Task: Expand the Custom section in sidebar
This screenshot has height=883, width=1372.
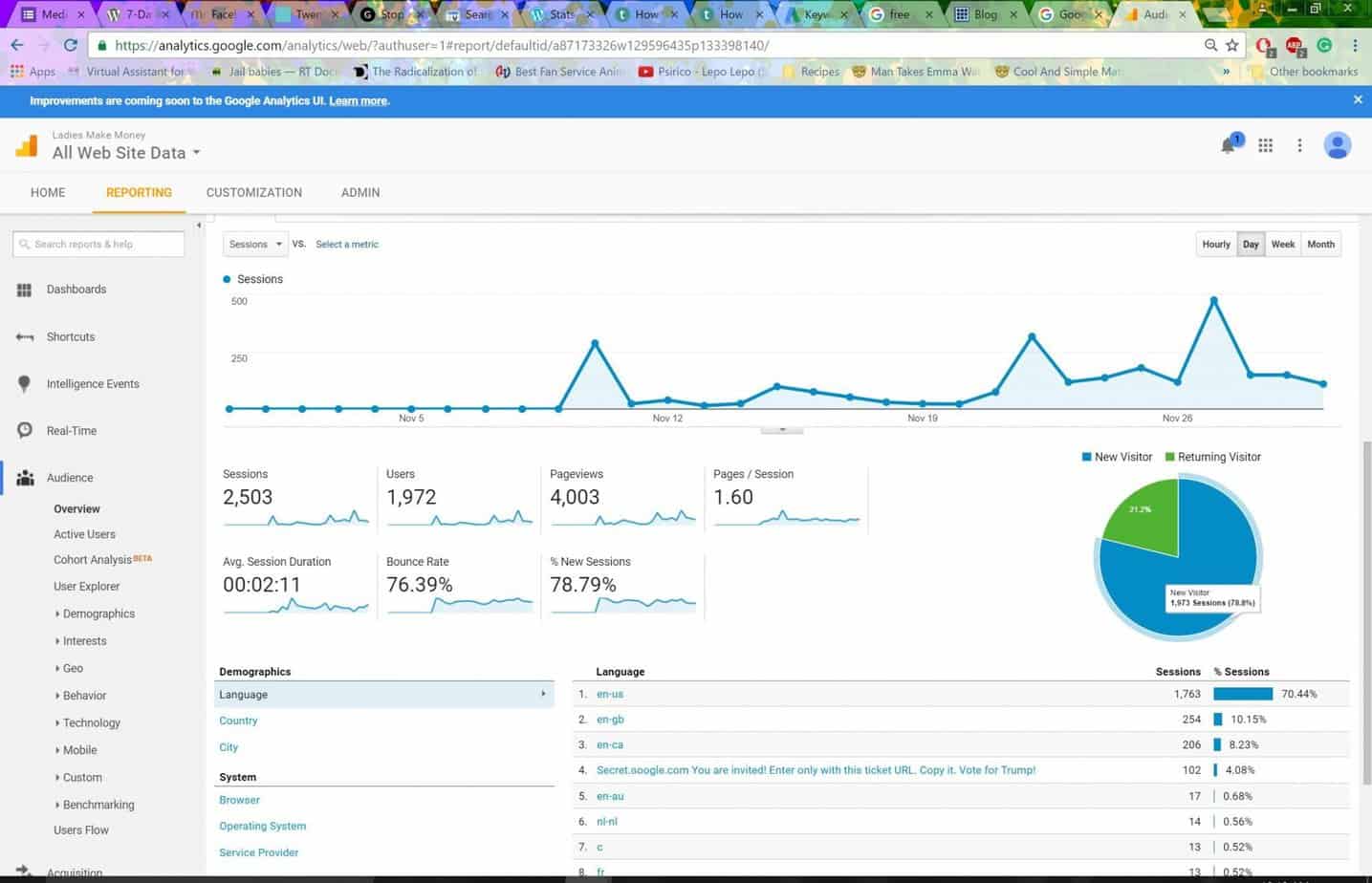Action: pyautogui.click(x=79, y=778)
